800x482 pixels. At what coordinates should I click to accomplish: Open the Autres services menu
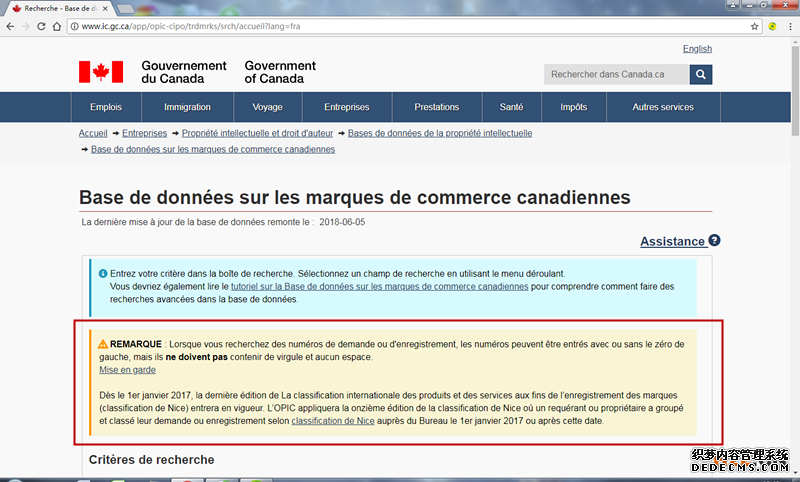click(662, 107)
